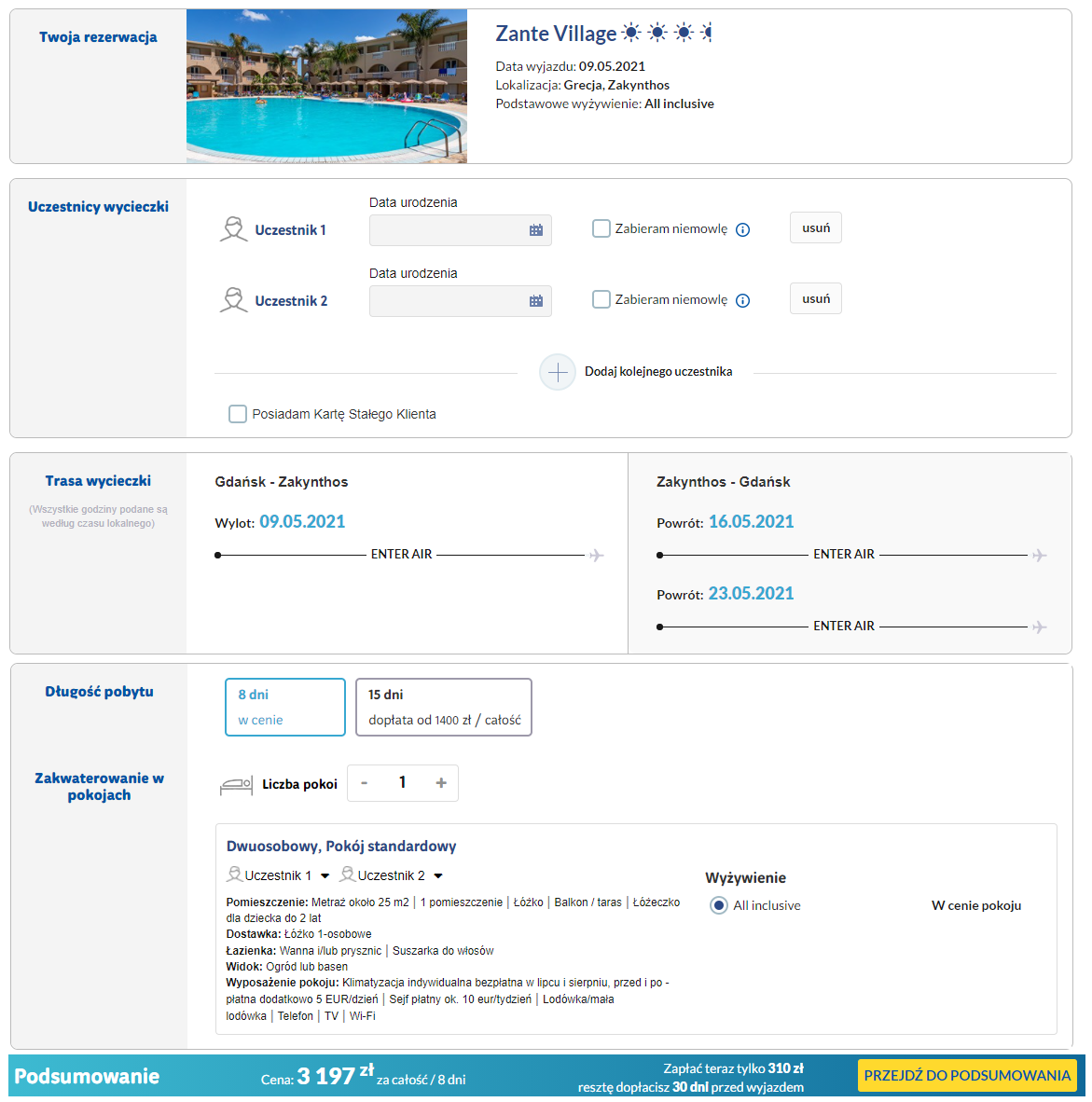Enable Posiadam Kartę Stałego Klienta checkbox
Screen dimensions: 1092x1102
238,414
